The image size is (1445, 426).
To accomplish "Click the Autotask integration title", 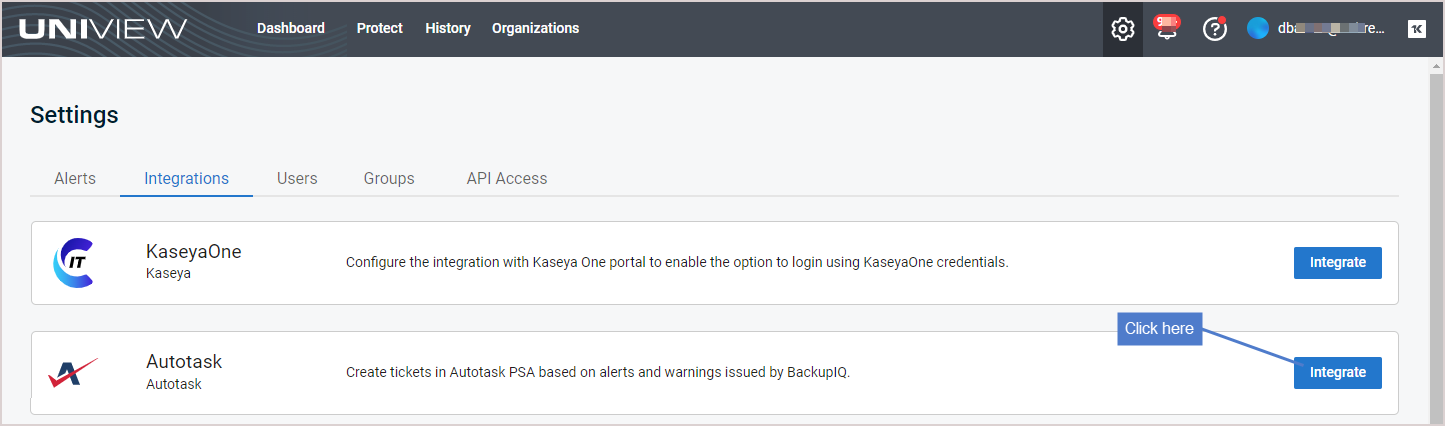I will [x=184, y=362].
